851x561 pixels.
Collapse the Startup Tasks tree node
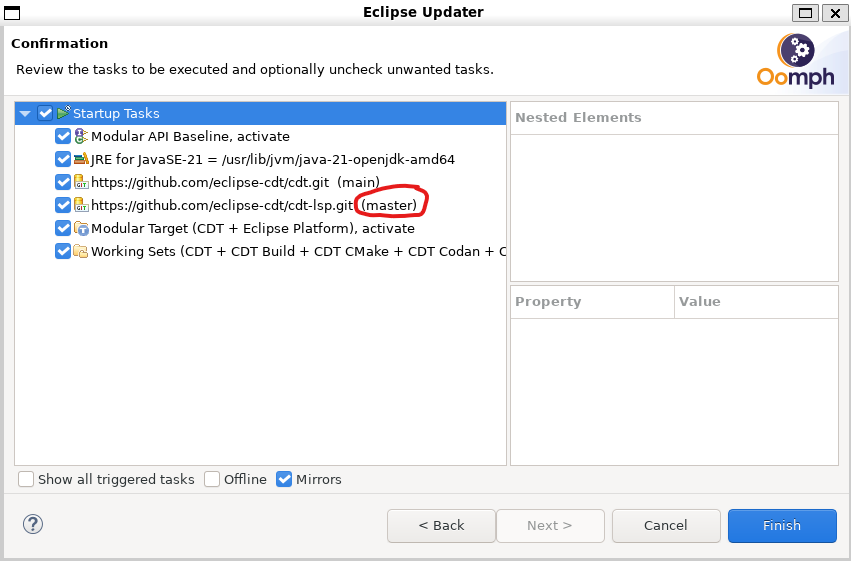point(25,114)
